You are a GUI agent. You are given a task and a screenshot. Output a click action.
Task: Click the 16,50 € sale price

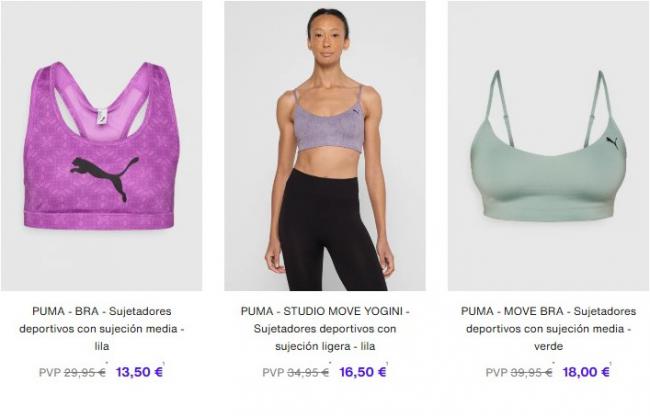tap(363, 372)
